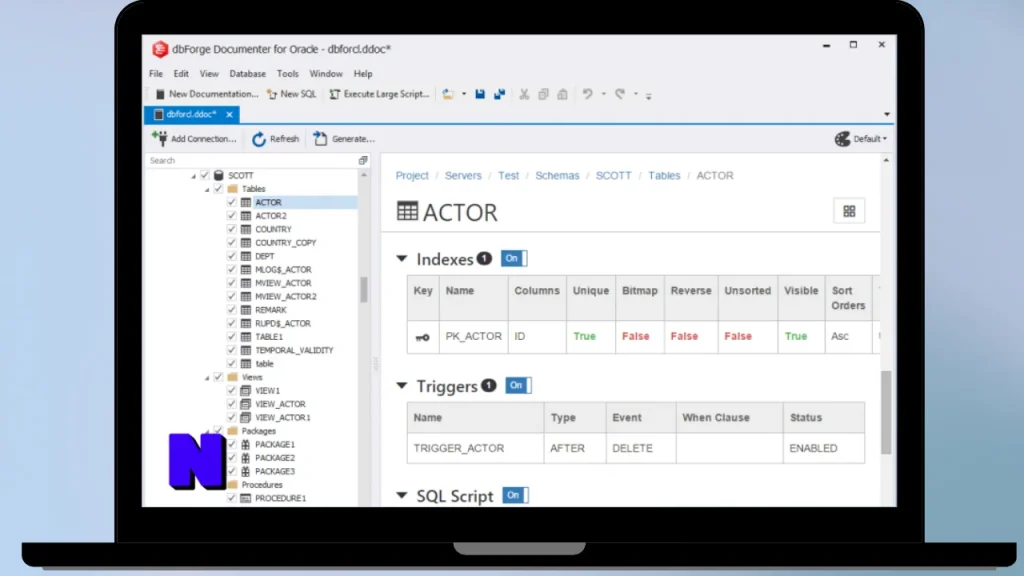Uncheck the COUNTRY table checkbox
This screenshot has width=1024, height=576.
tap(231, 229)
